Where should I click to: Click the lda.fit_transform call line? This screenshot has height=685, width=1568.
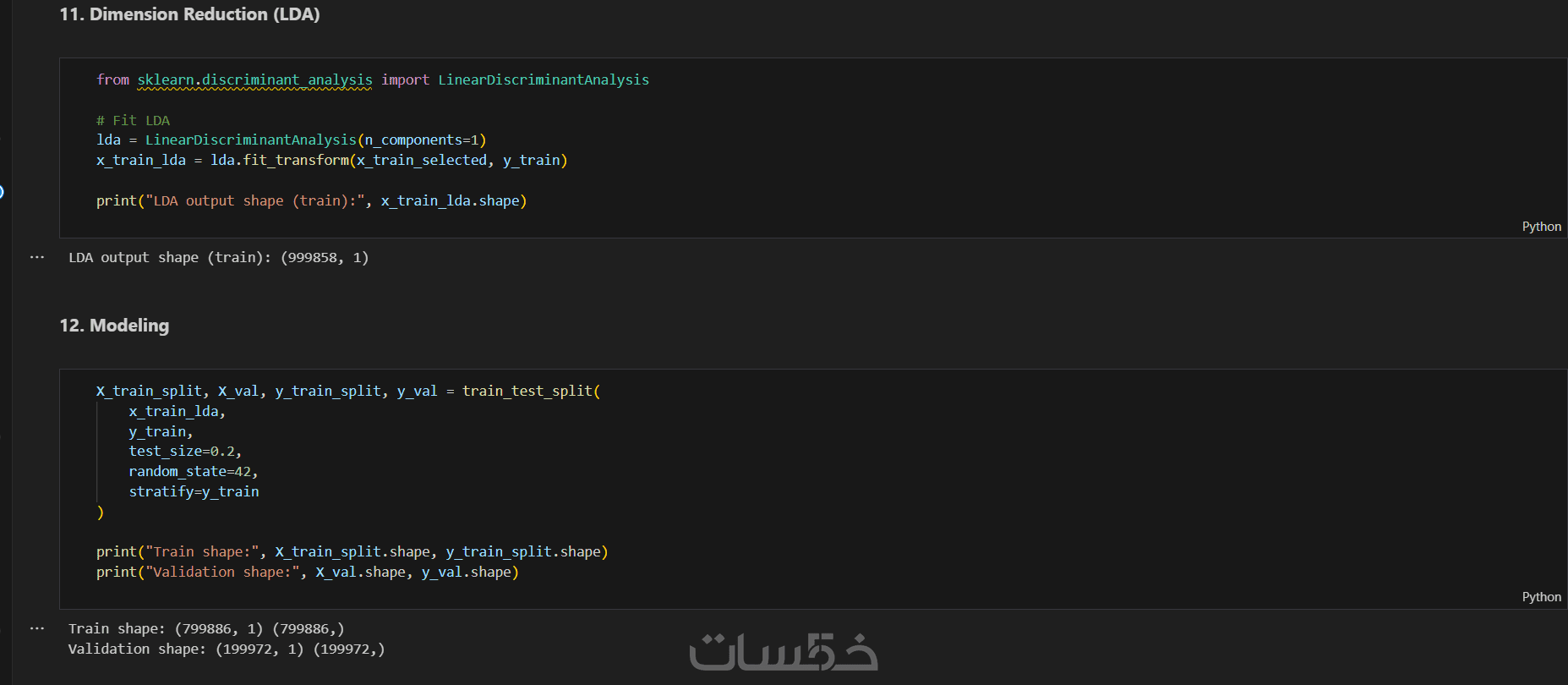(331, 160)
